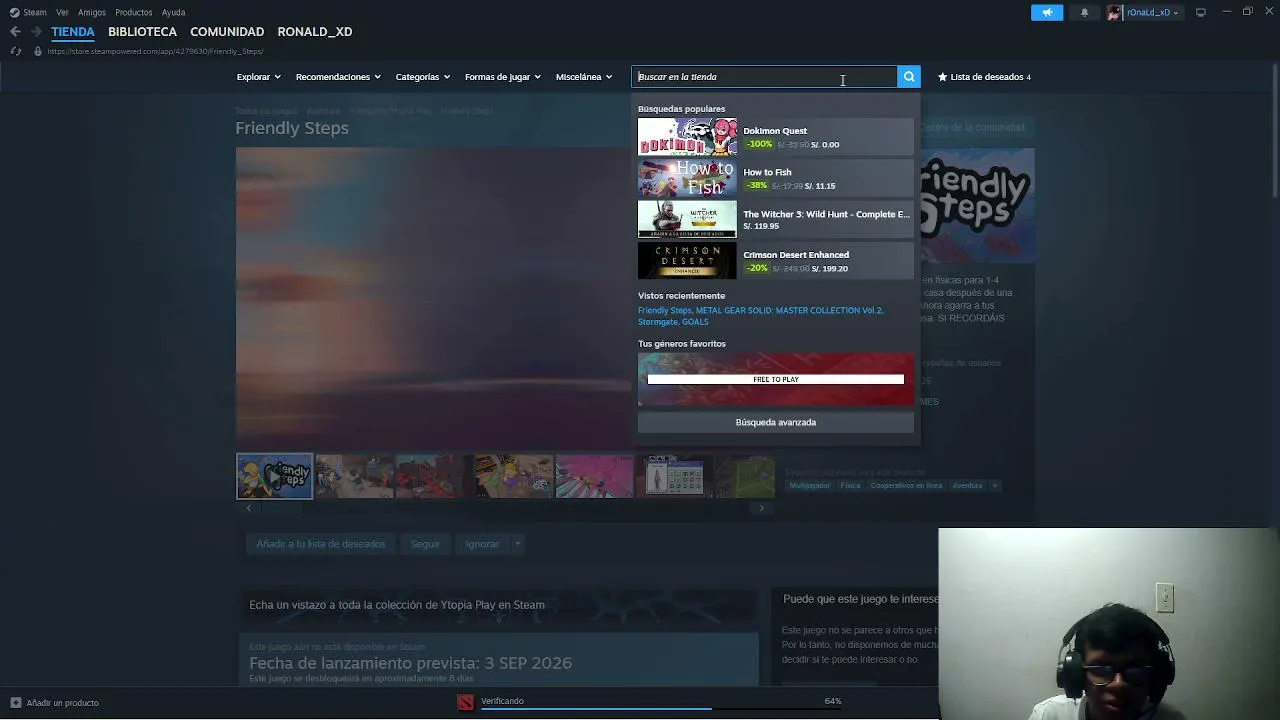Open the FREE TO PLAY genre banner

coord(776,380)
